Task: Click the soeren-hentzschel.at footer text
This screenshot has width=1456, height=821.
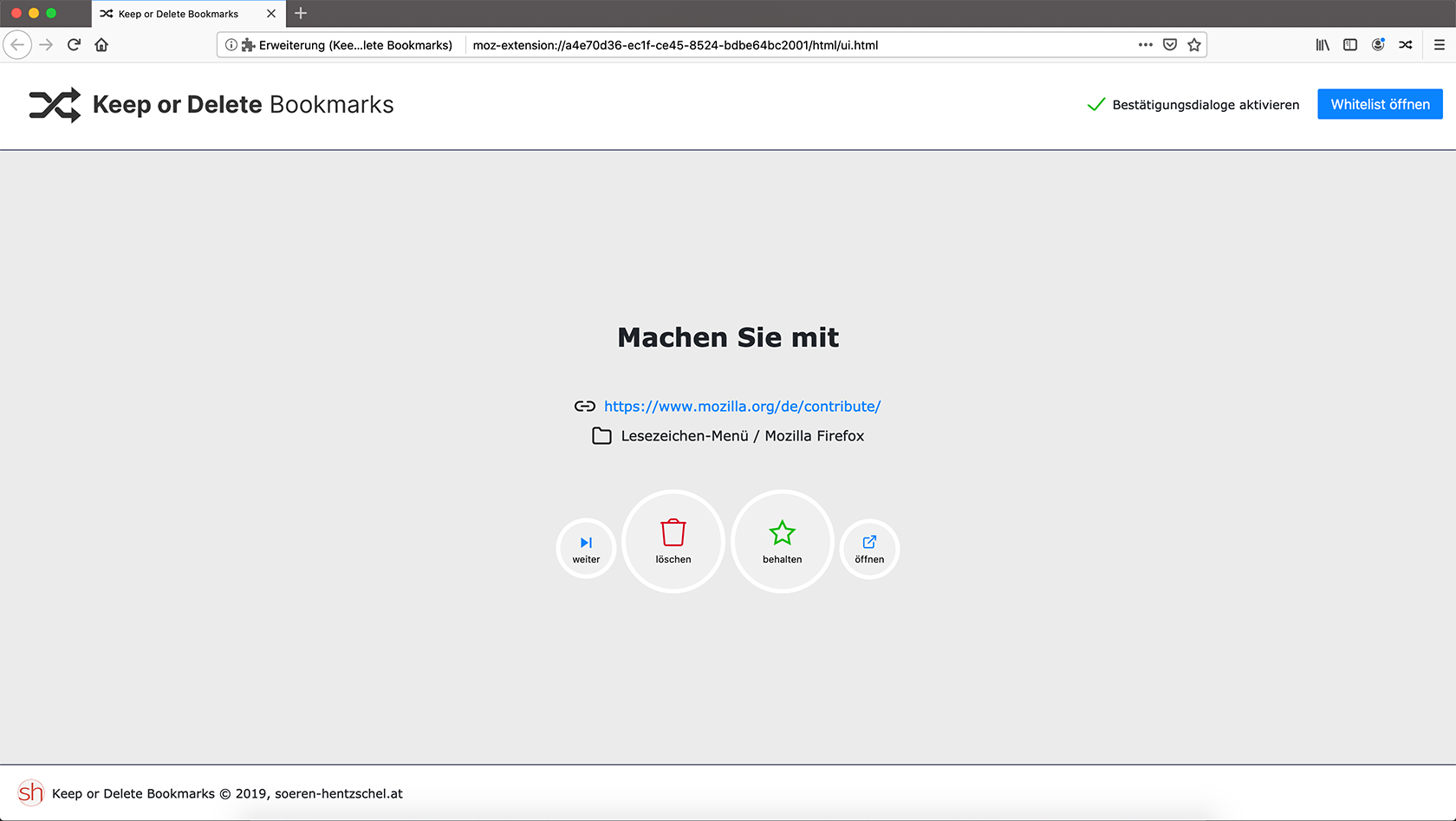Action: [x=339, y=793]
